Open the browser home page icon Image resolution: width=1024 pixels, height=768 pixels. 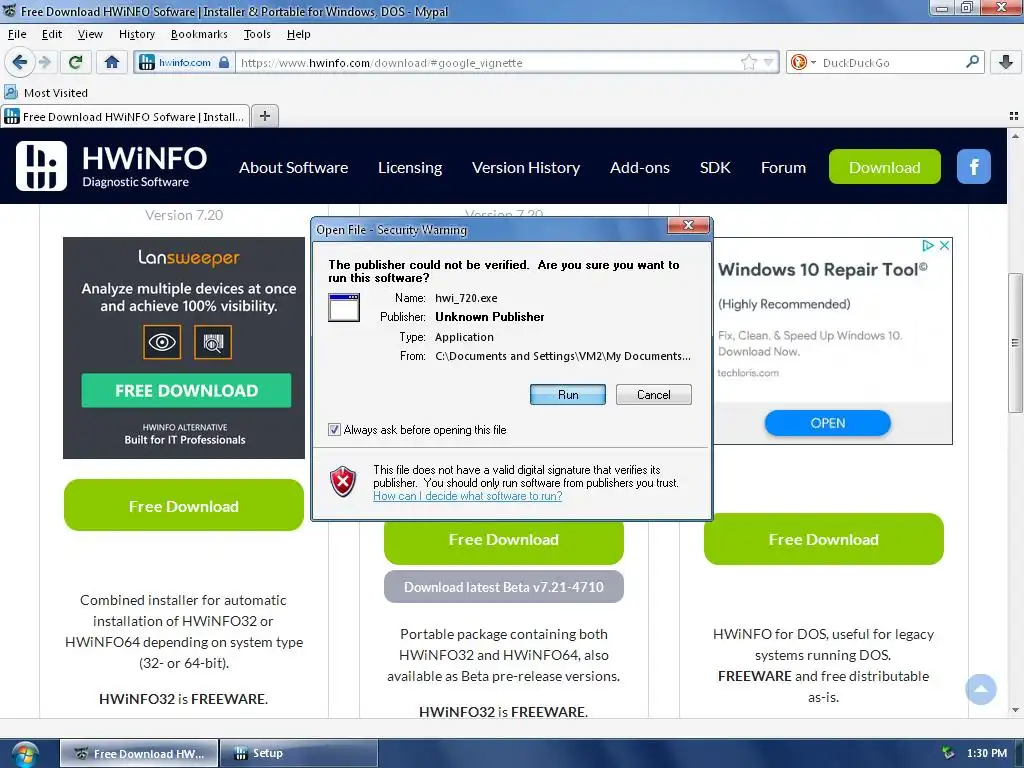click(x=112, y=62)
